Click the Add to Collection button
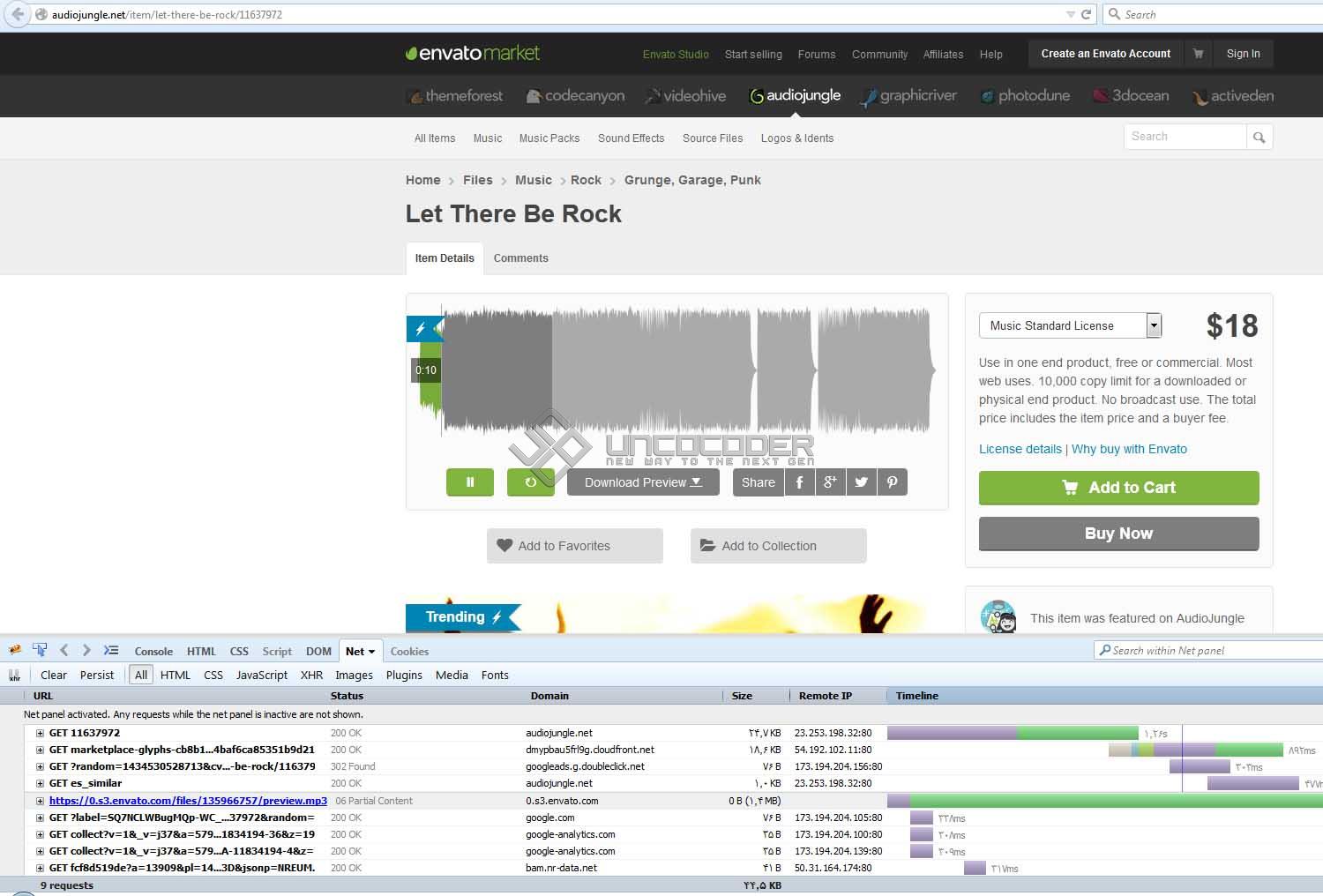The image size is (1323, 896). point(779,546)
